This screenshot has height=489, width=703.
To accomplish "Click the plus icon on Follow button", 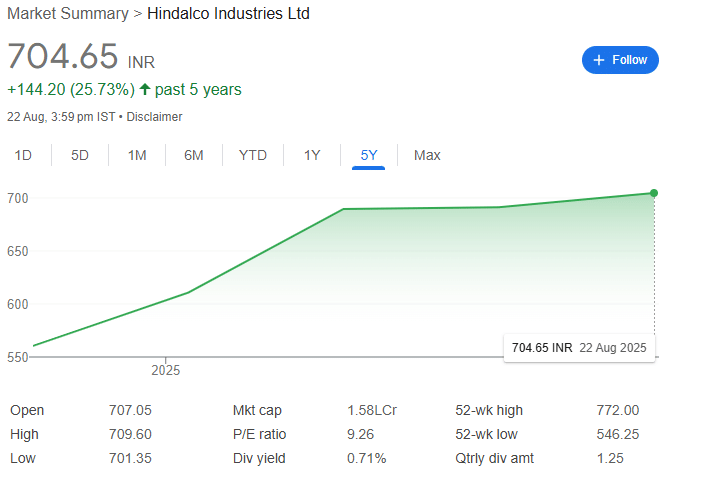I will point(599,60).
